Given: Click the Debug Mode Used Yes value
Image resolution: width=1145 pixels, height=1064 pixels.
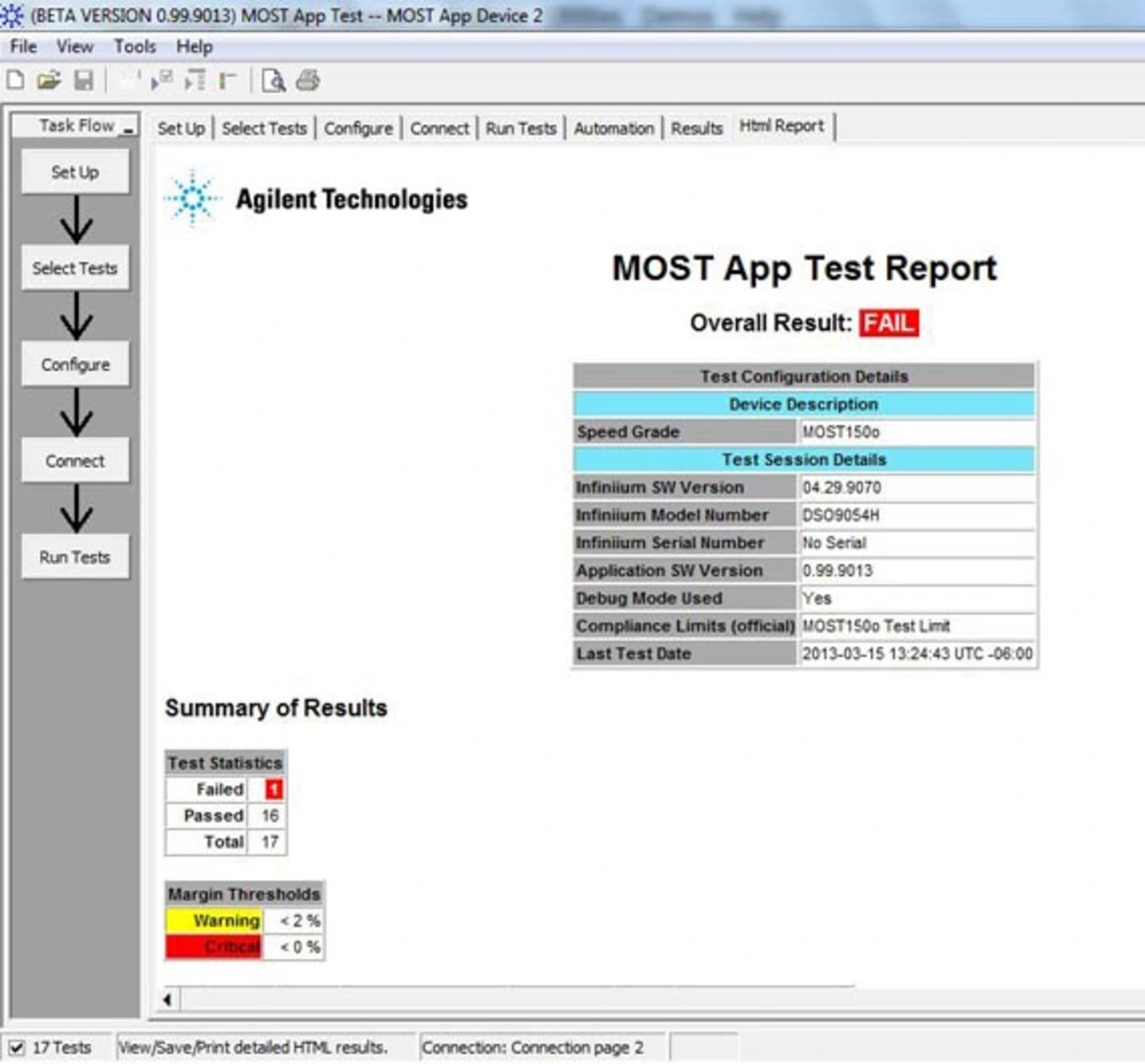Looking at the screenshot, I should (x=917, y=598).
